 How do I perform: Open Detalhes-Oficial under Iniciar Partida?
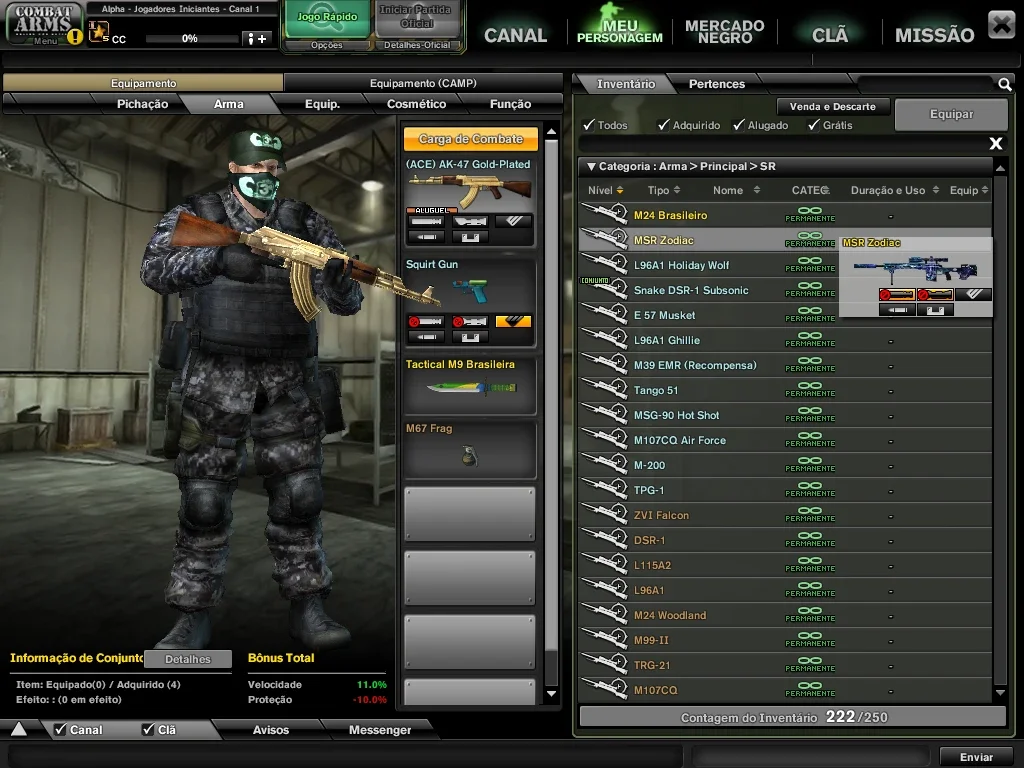[x=417, y=45]
